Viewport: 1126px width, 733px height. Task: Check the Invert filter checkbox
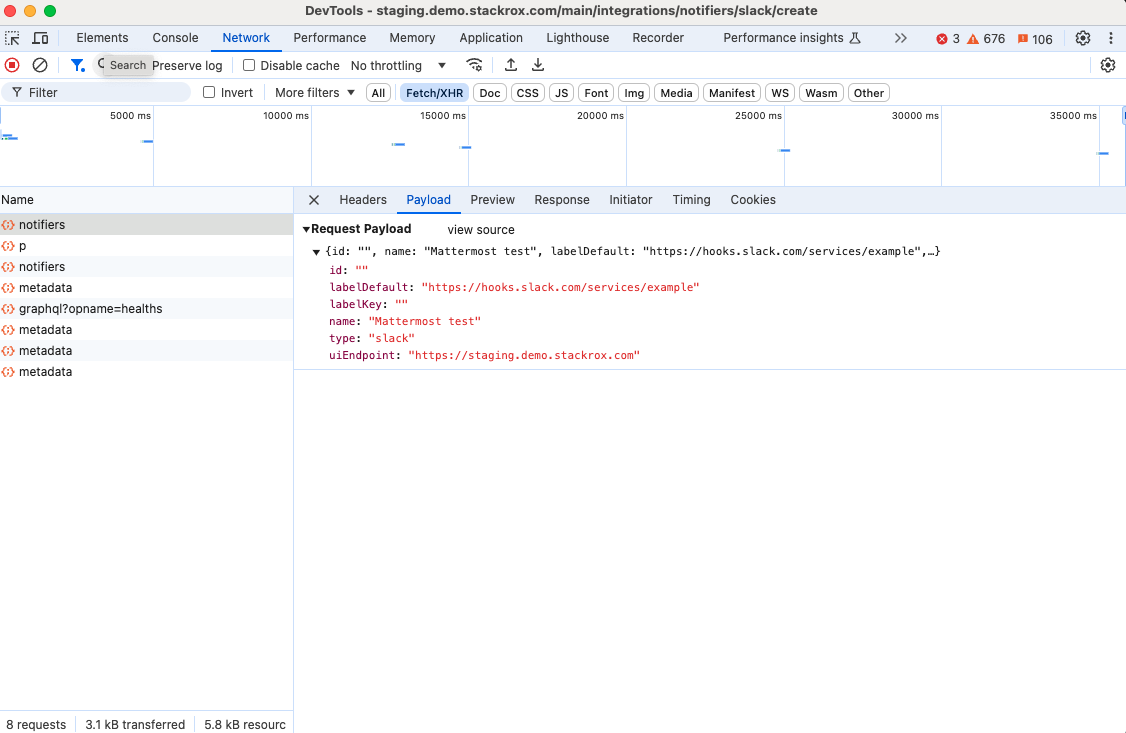pyautogui.click(x=209, y=93)
